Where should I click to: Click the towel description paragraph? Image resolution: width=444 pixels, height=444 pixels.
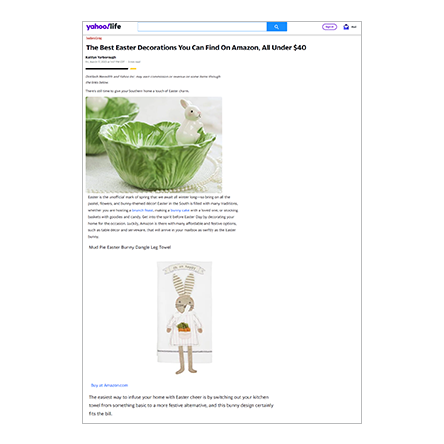[181, 405]
